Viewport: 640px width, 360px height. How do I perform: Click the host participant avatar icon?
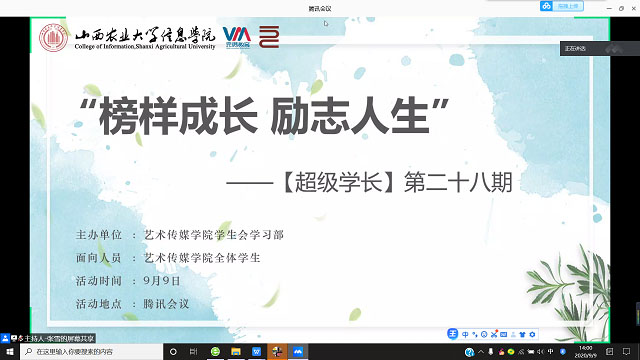pyautogui.click(x=5, y=338)
